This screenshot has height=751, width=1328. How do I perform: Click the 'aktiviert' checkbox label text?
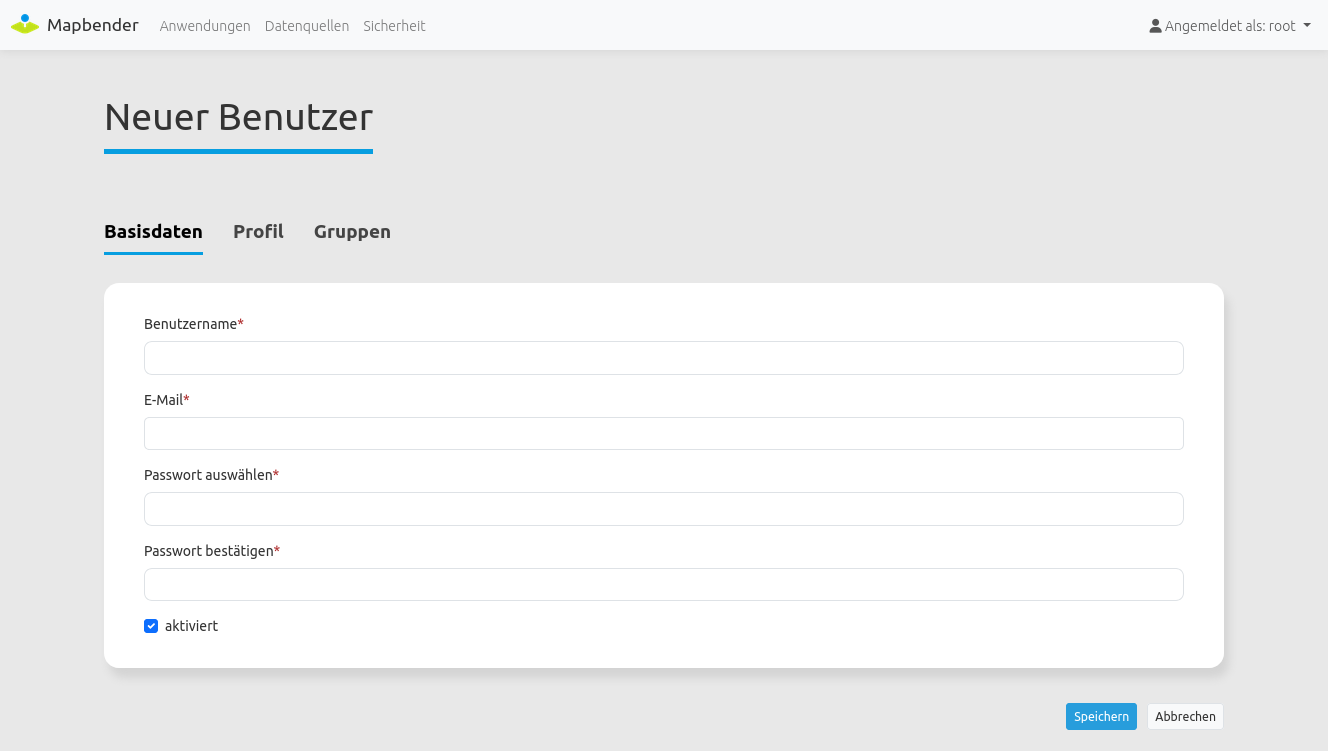click(x=191, y=626)
